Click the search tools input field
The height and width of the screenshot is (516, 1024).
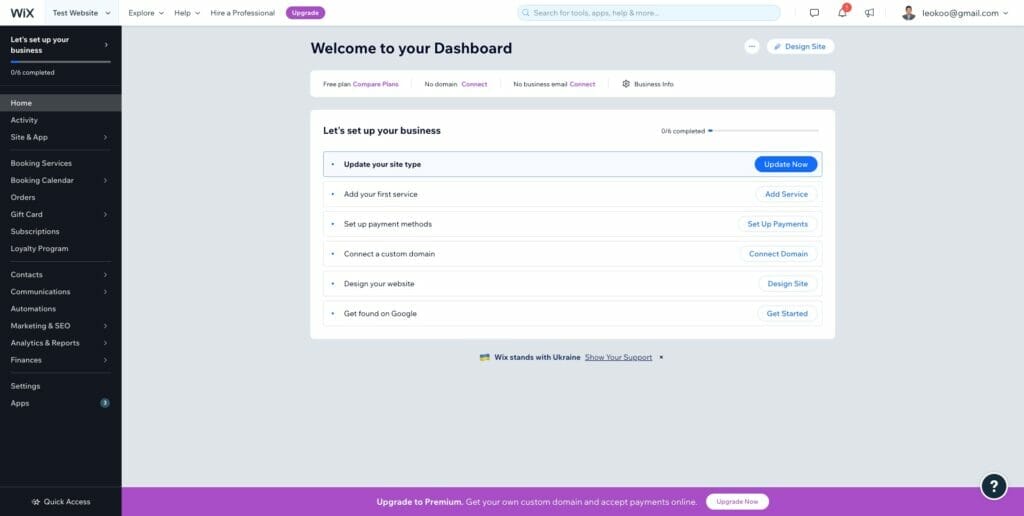[x=649, y=13]
